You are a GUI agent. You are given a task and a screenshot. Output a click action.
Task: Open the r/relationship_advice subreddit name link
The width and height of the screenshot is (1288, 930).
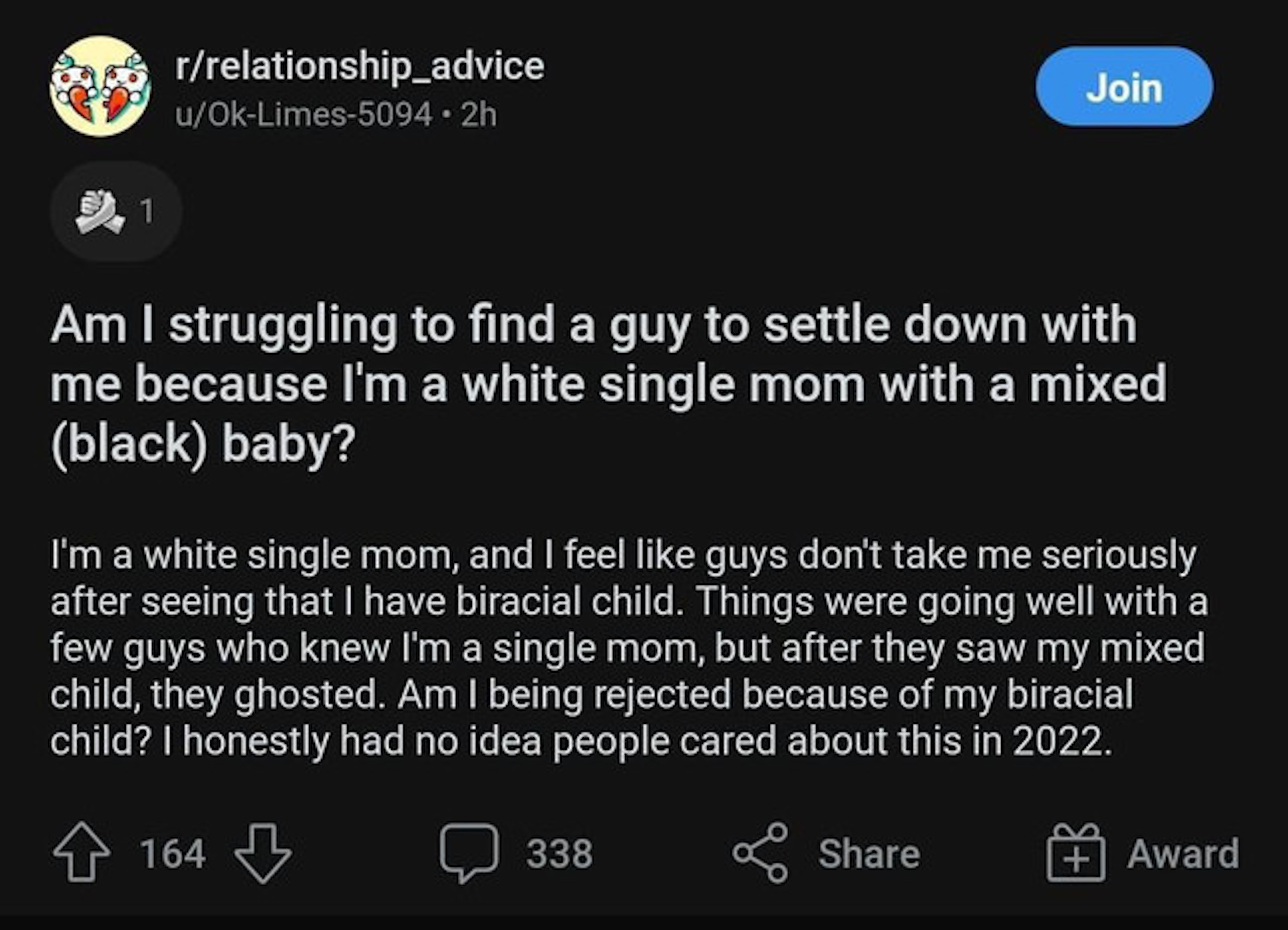pyautogui.click(x=359, y=66)
